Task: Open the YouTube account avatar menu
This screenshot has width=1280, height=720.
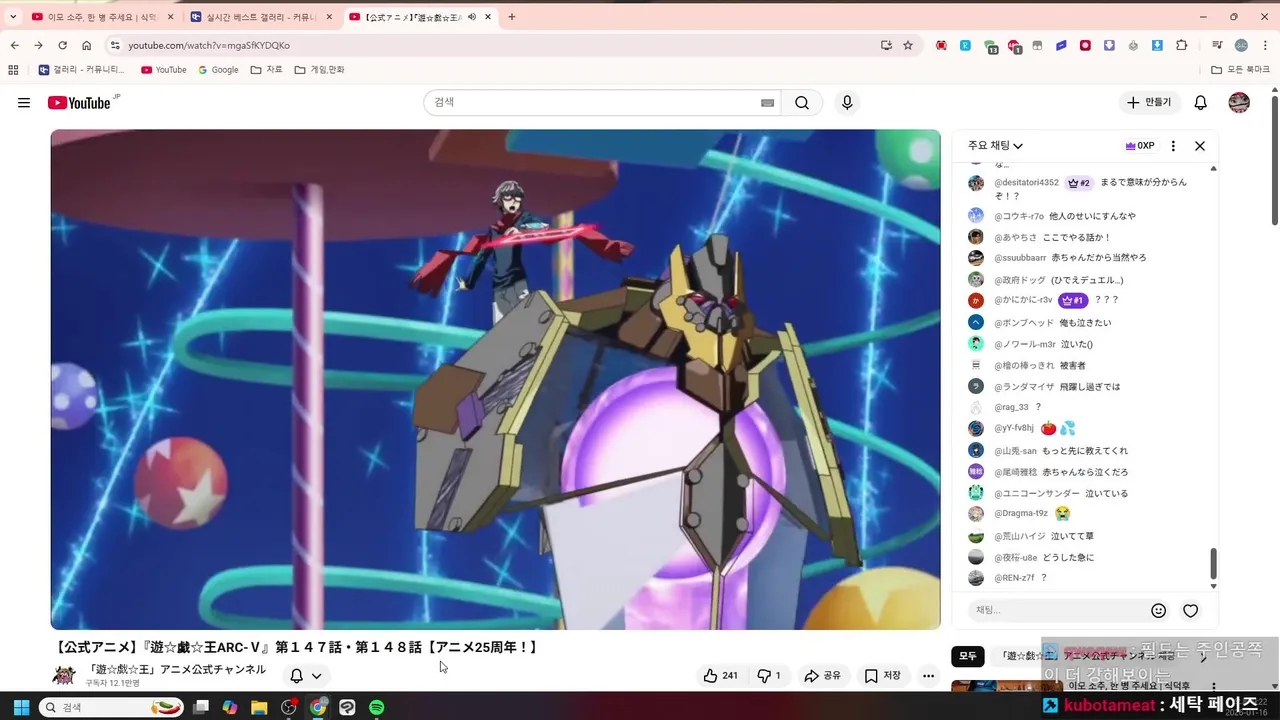Action: (x=1239, y=103)
